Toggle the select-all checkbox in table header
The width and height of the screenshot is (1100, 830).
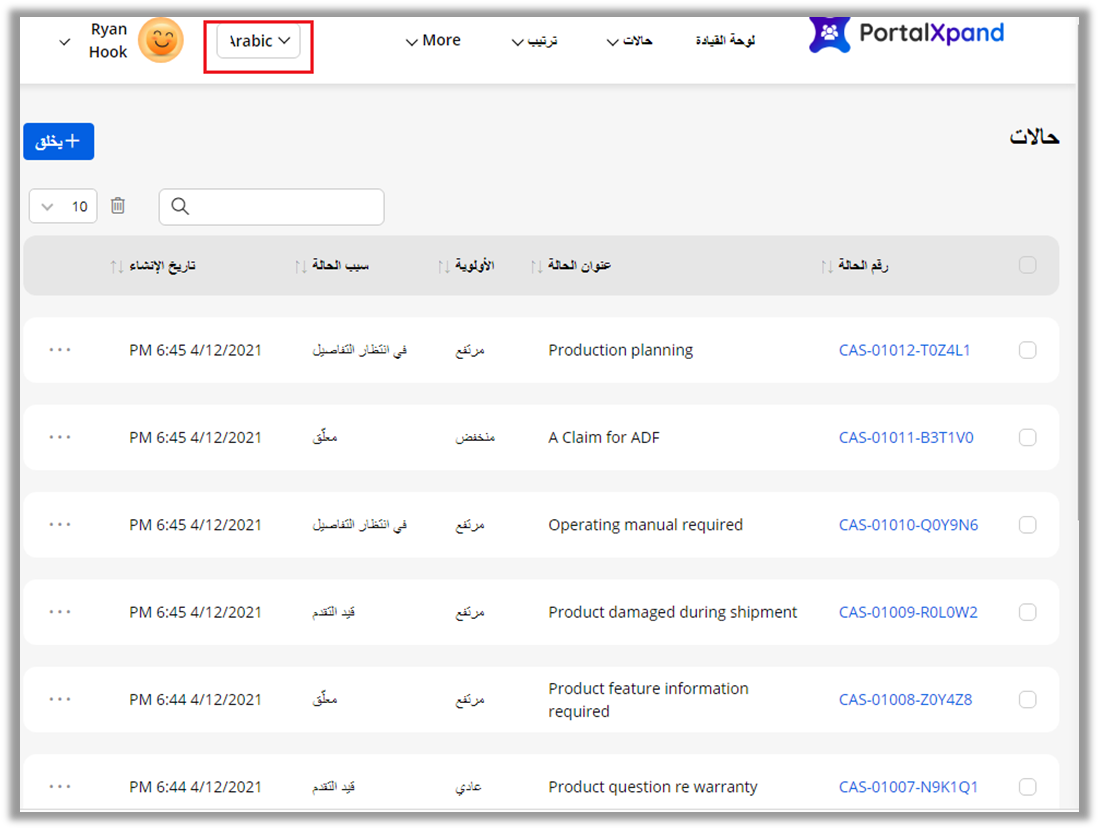[1027, 265]
